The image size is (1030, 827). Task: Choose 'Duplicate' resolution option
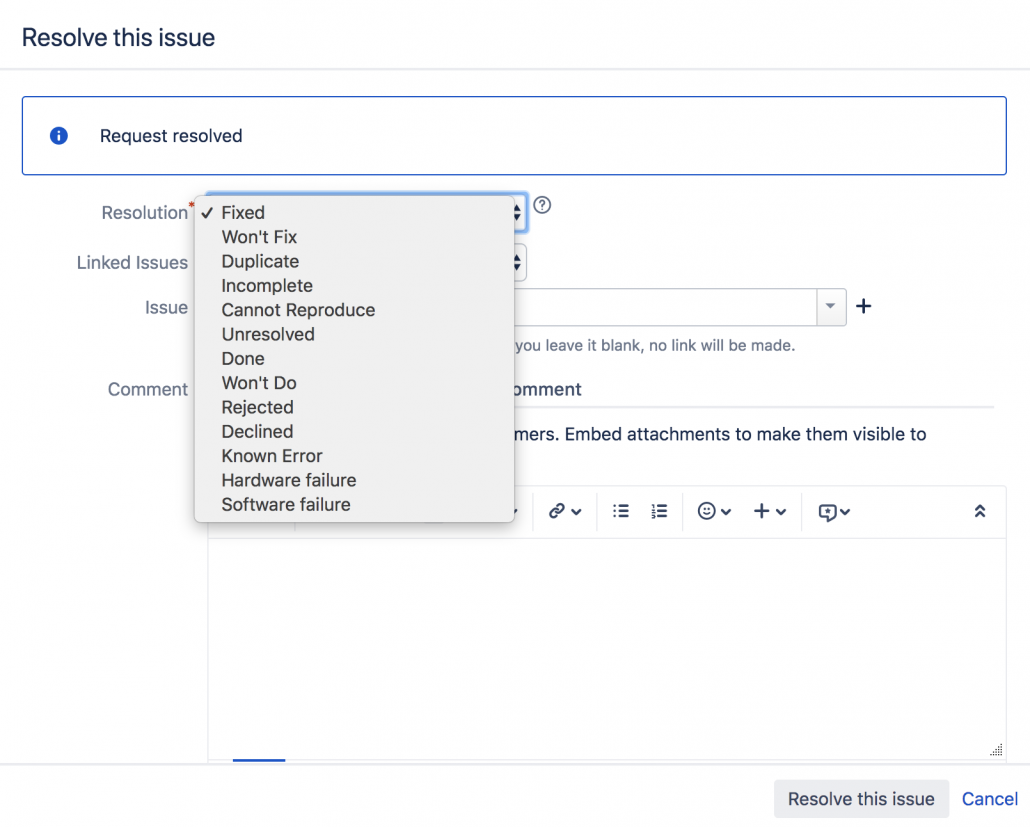coord(260,261)
